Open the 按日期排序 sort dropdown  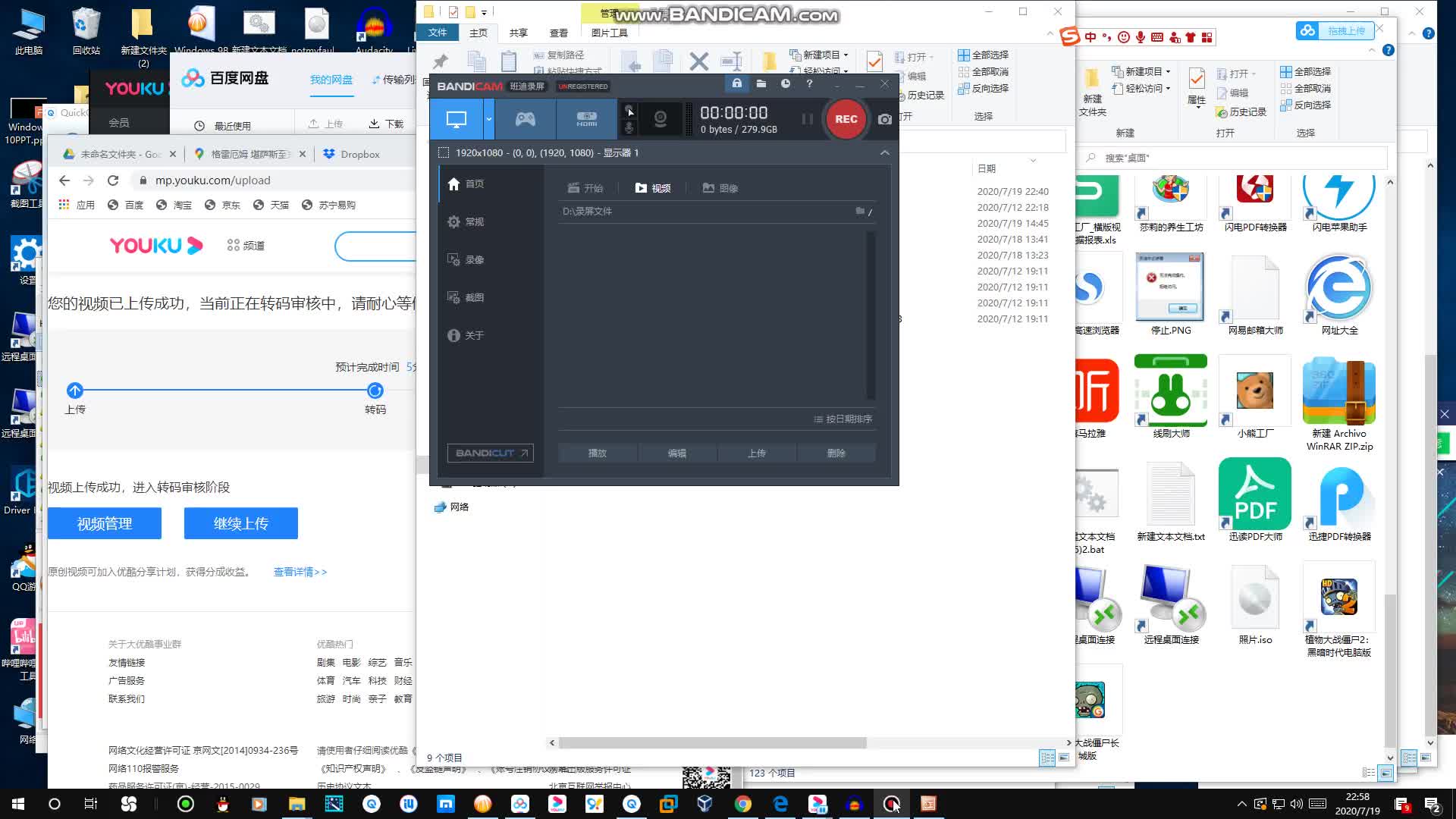[x=843, y=419]
